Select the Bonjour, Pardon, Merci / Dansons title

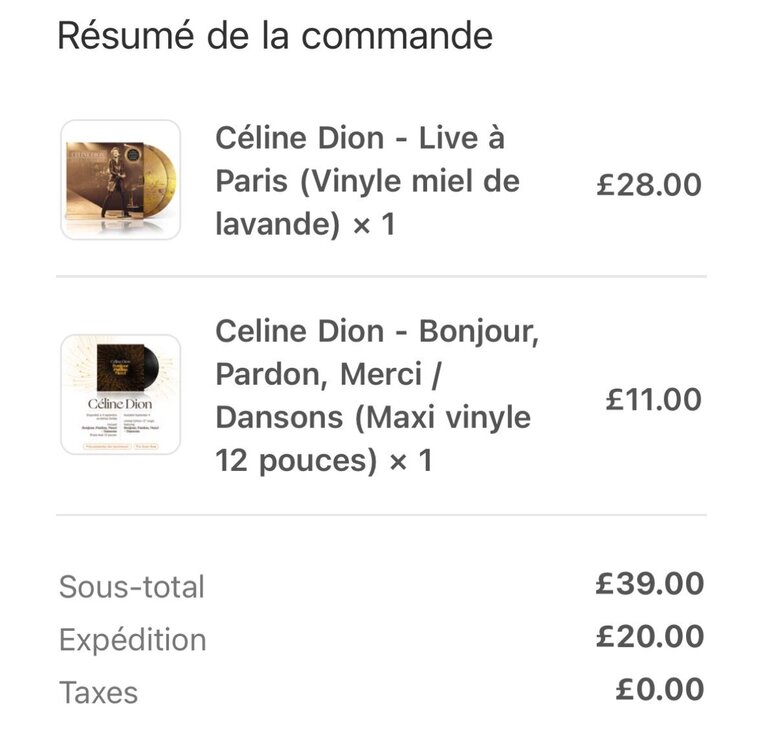(377, 396)
